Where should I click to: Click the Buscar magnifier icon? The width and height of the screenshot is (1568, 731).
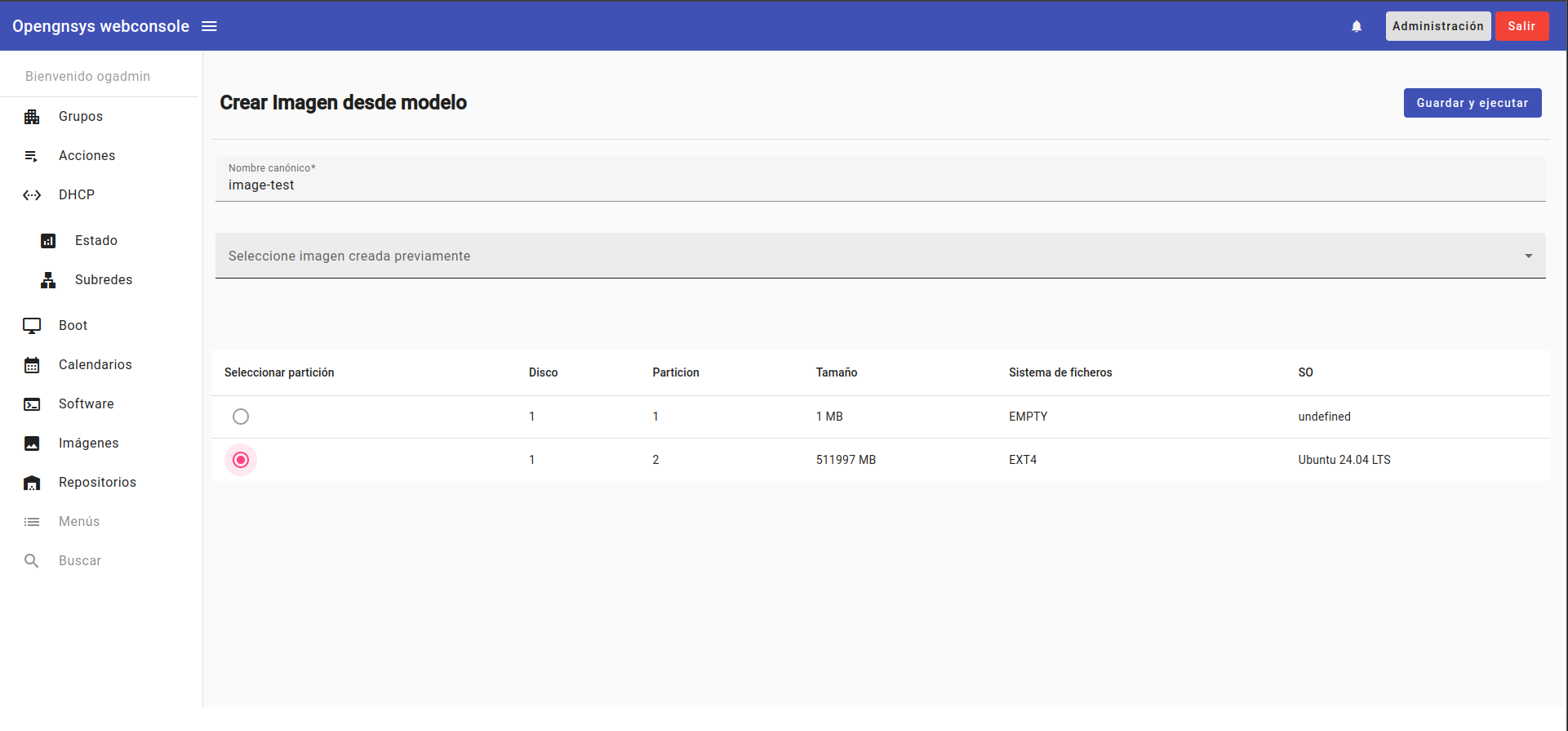pyautogui.click(x=32, y=561)
